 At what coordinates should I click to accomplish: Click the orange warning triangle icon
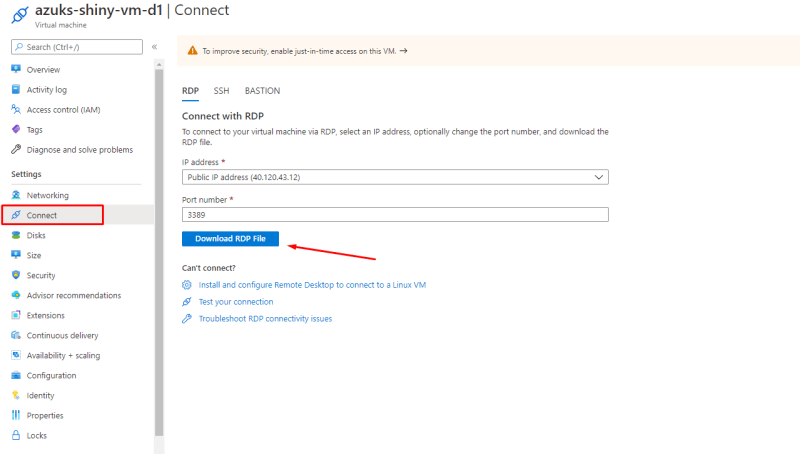click(192, 51)
